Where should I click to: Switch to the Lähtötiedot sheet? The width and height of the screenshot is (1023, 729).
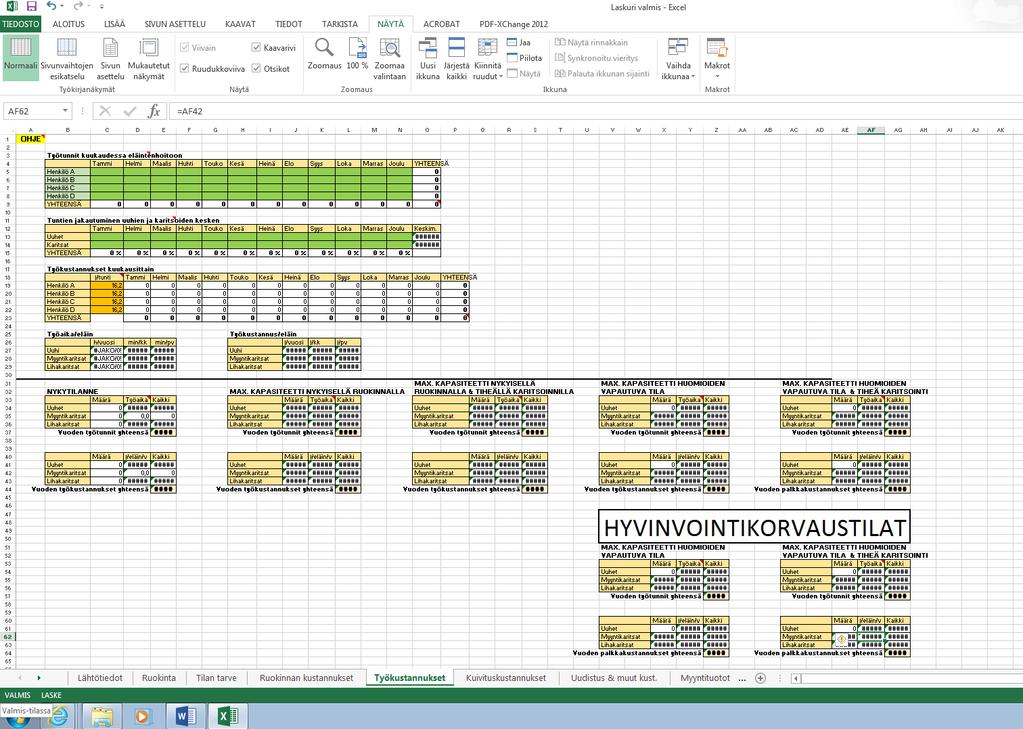click(100, 678)
